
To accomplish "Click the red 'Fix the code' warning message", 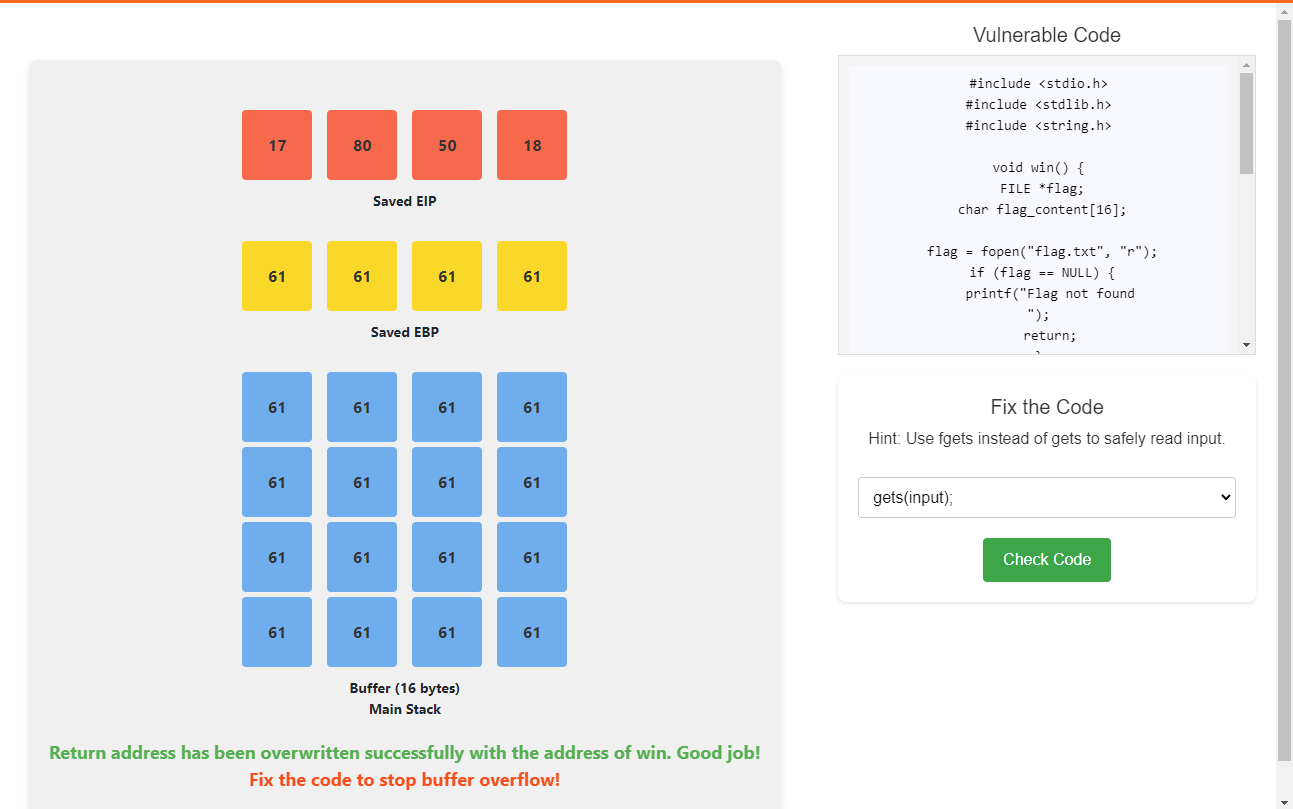I will coord(404,780).
